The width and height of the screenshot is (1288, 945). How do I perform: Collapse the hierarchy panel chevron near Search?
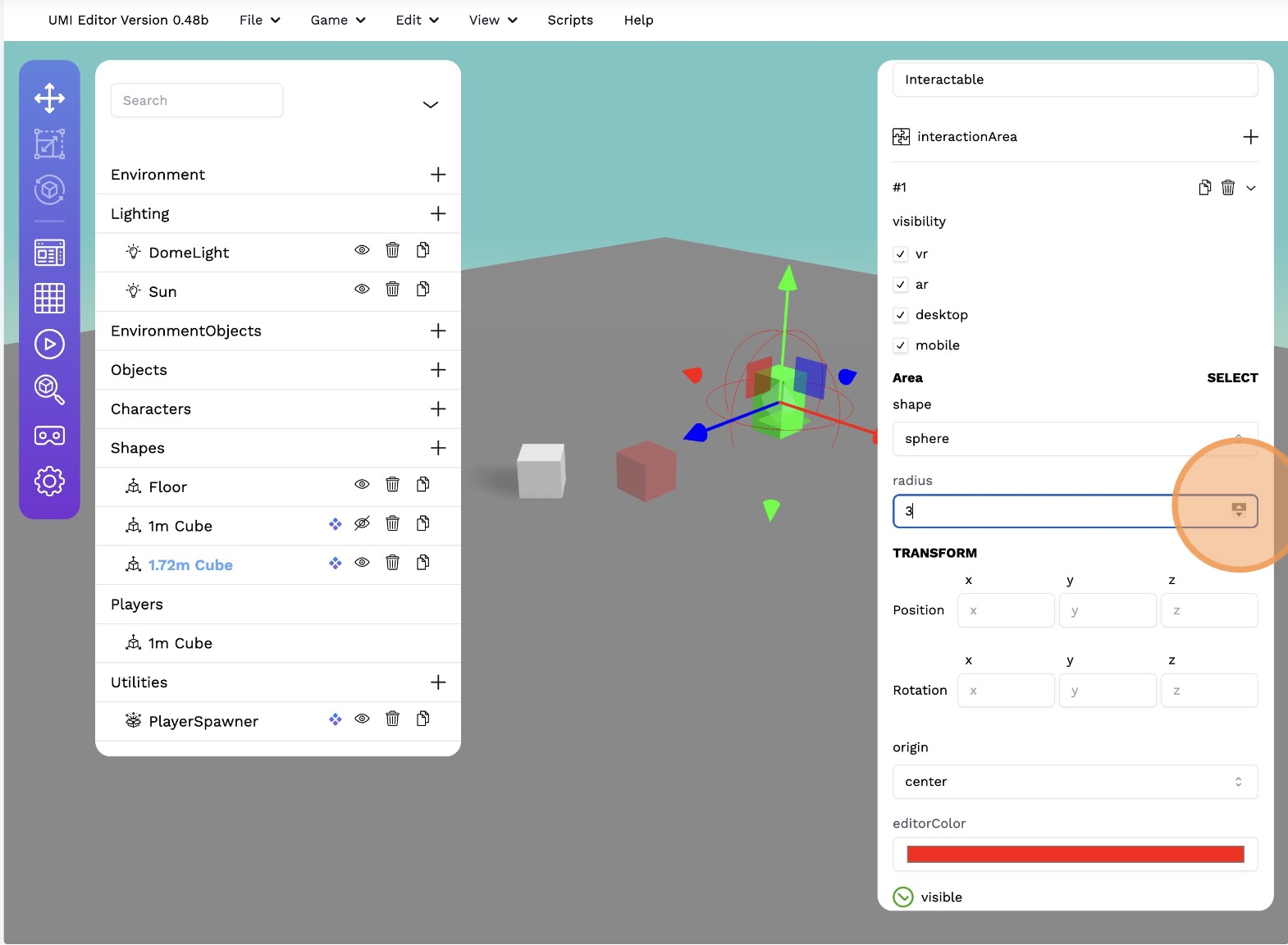430,105
